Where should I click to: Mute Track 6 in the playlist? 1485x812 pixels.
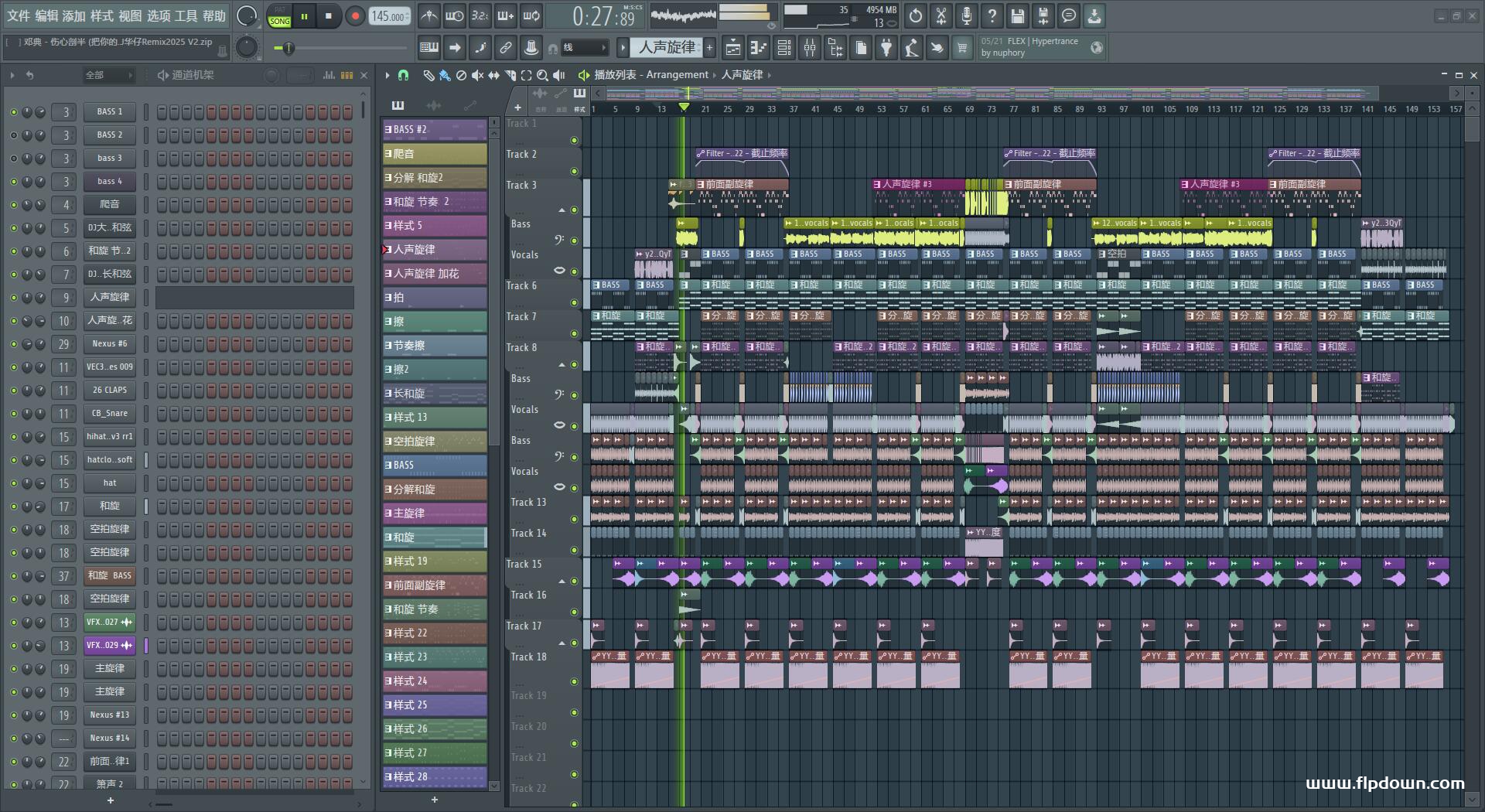point(574,302)
